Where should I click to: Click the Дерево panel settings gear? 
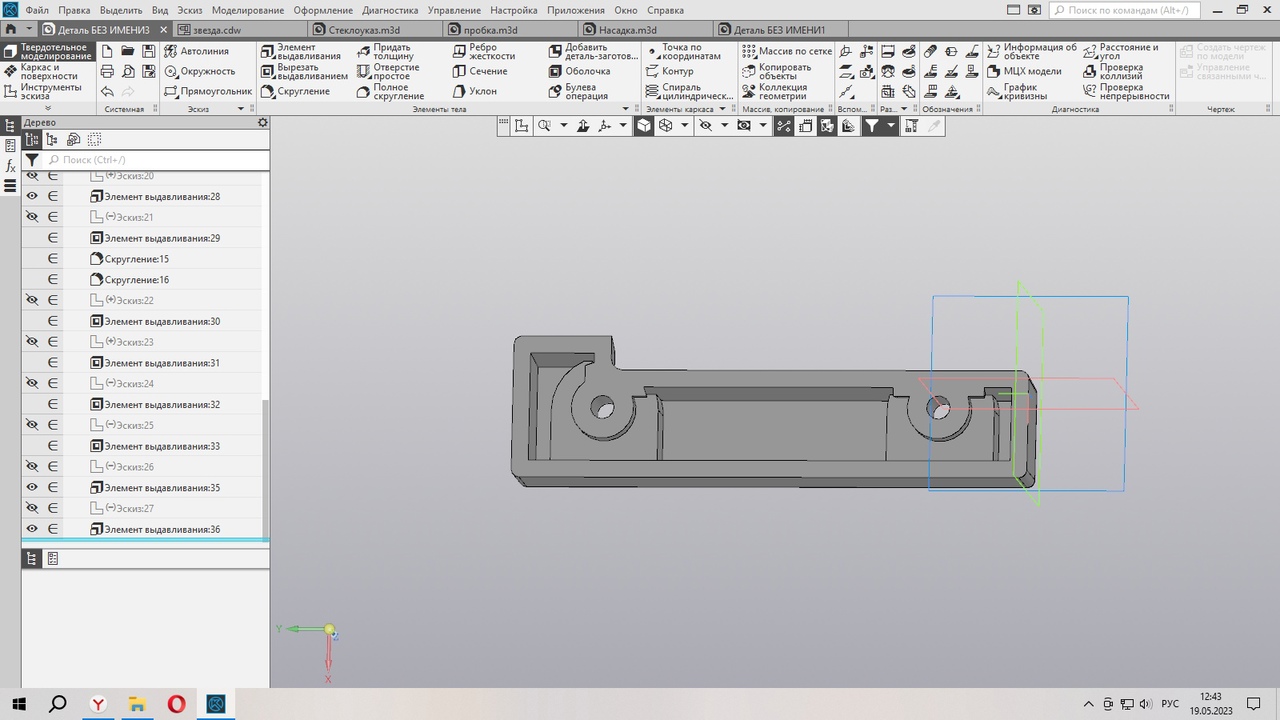[263, 122]
